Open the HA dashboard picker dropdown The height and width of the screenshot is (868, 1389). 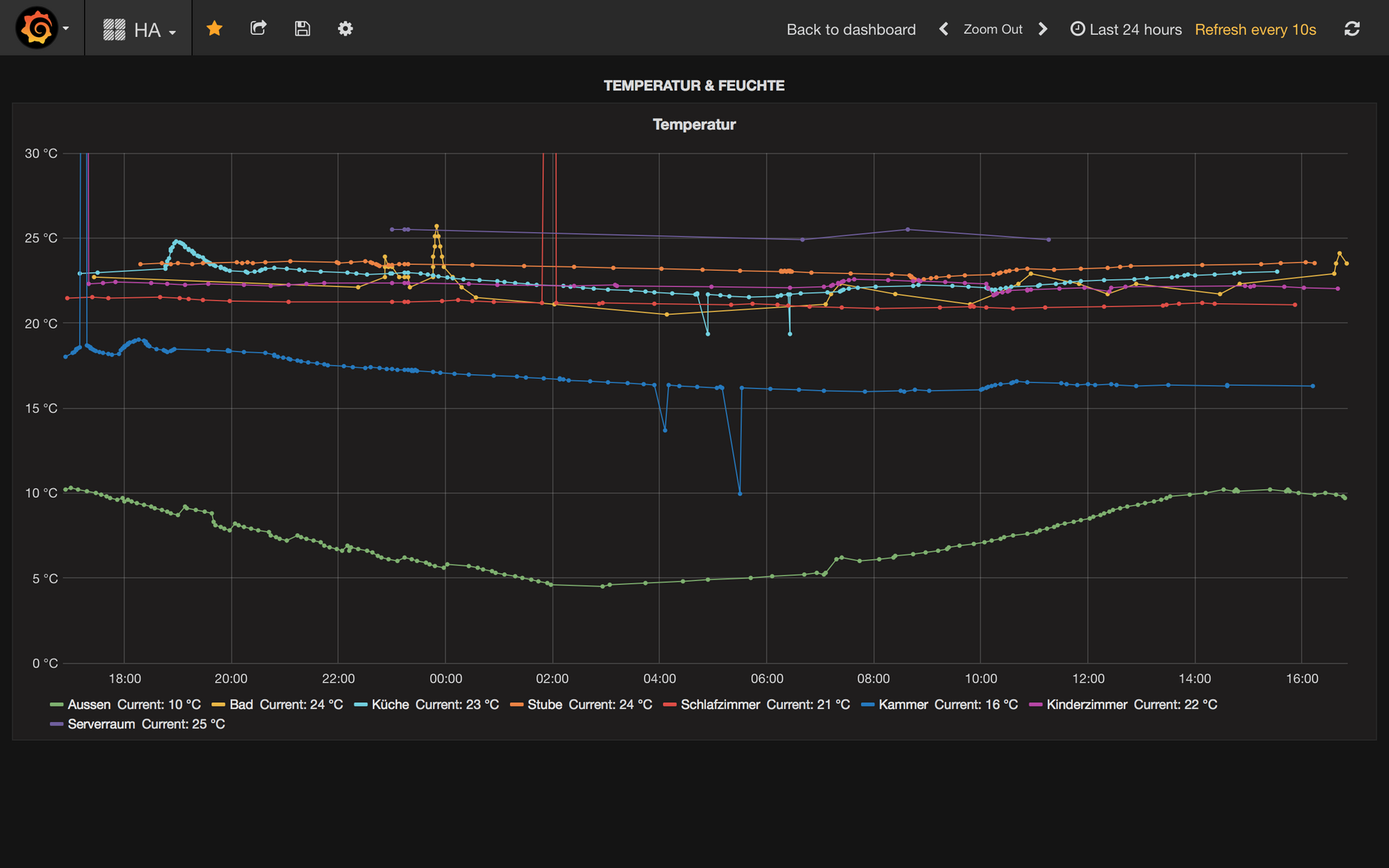pyautogui.click(x=140, y=29)
